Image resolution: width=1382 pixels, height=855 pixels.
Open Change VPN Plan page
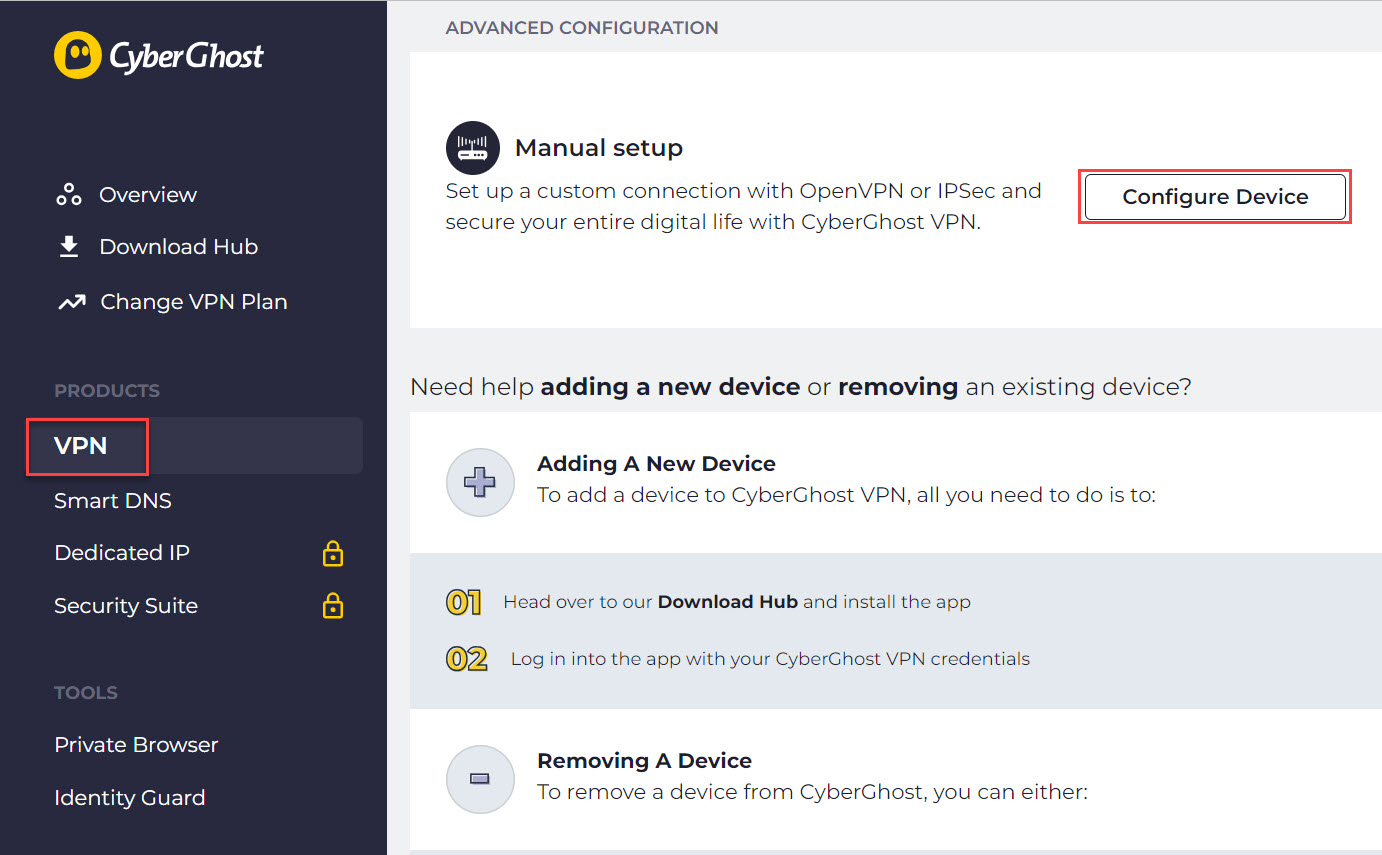(x=194, y=302)
